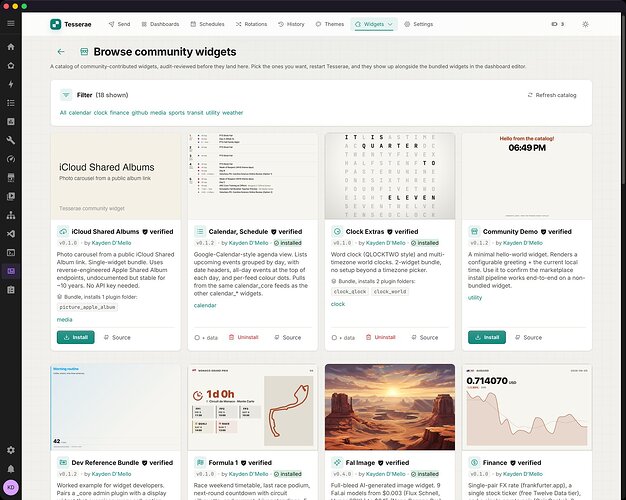Open the Dashboards tab
The width and height of the screenshot is (626, 500).
[160, 24]
